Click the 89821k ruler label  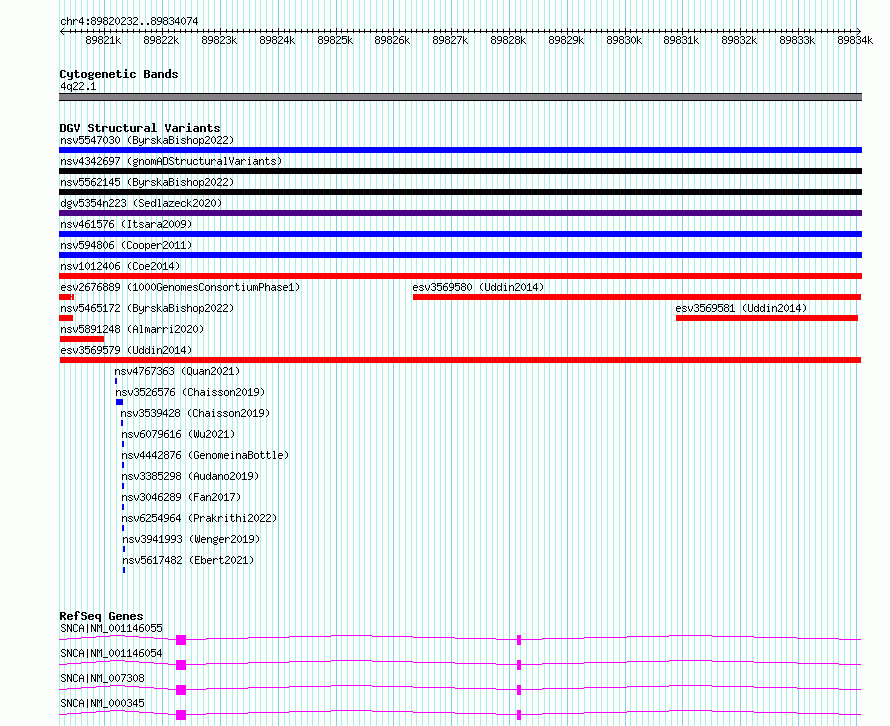click(103, 40)
